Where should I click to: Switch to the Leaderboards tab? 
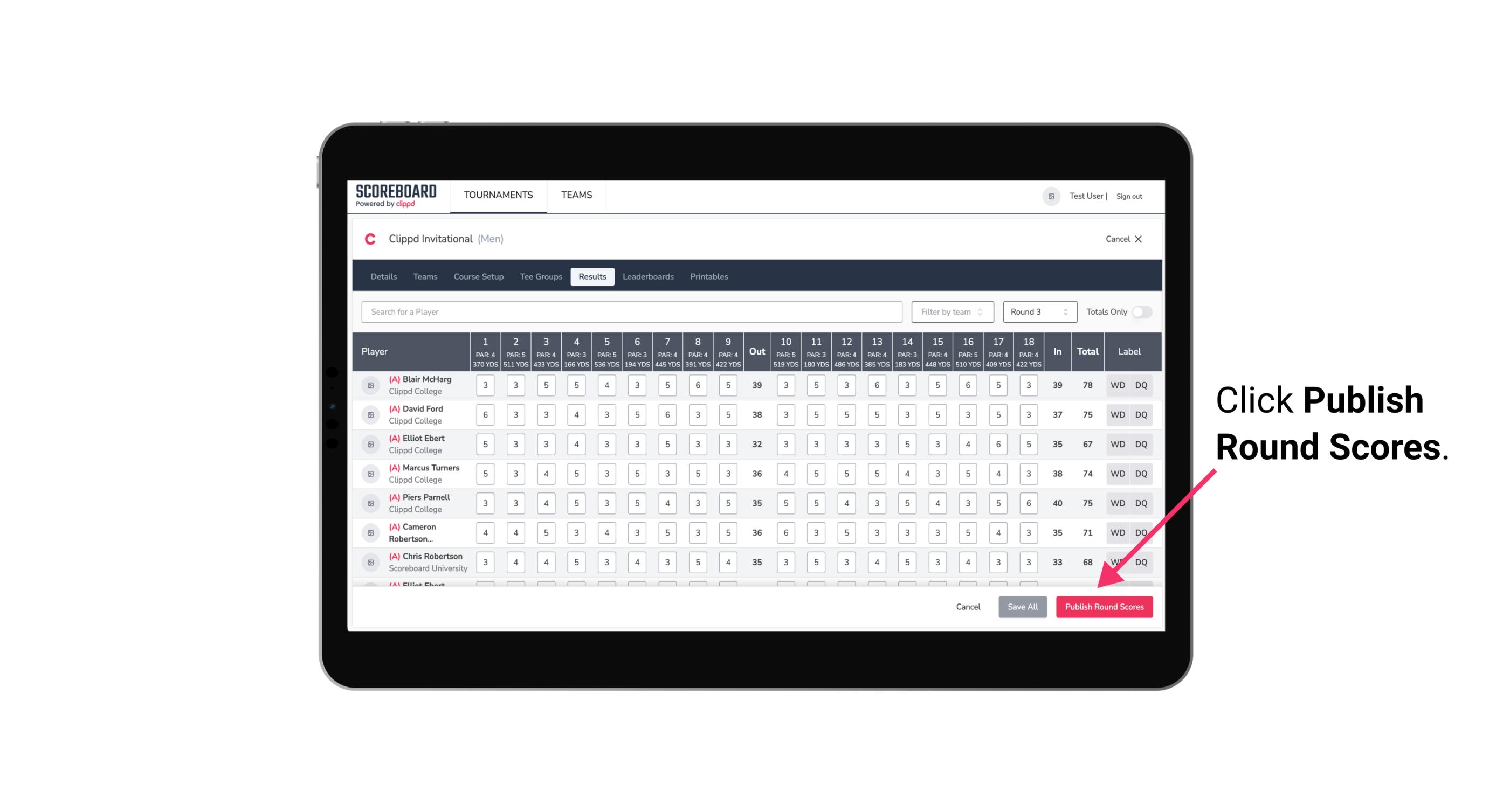(648, 276)
